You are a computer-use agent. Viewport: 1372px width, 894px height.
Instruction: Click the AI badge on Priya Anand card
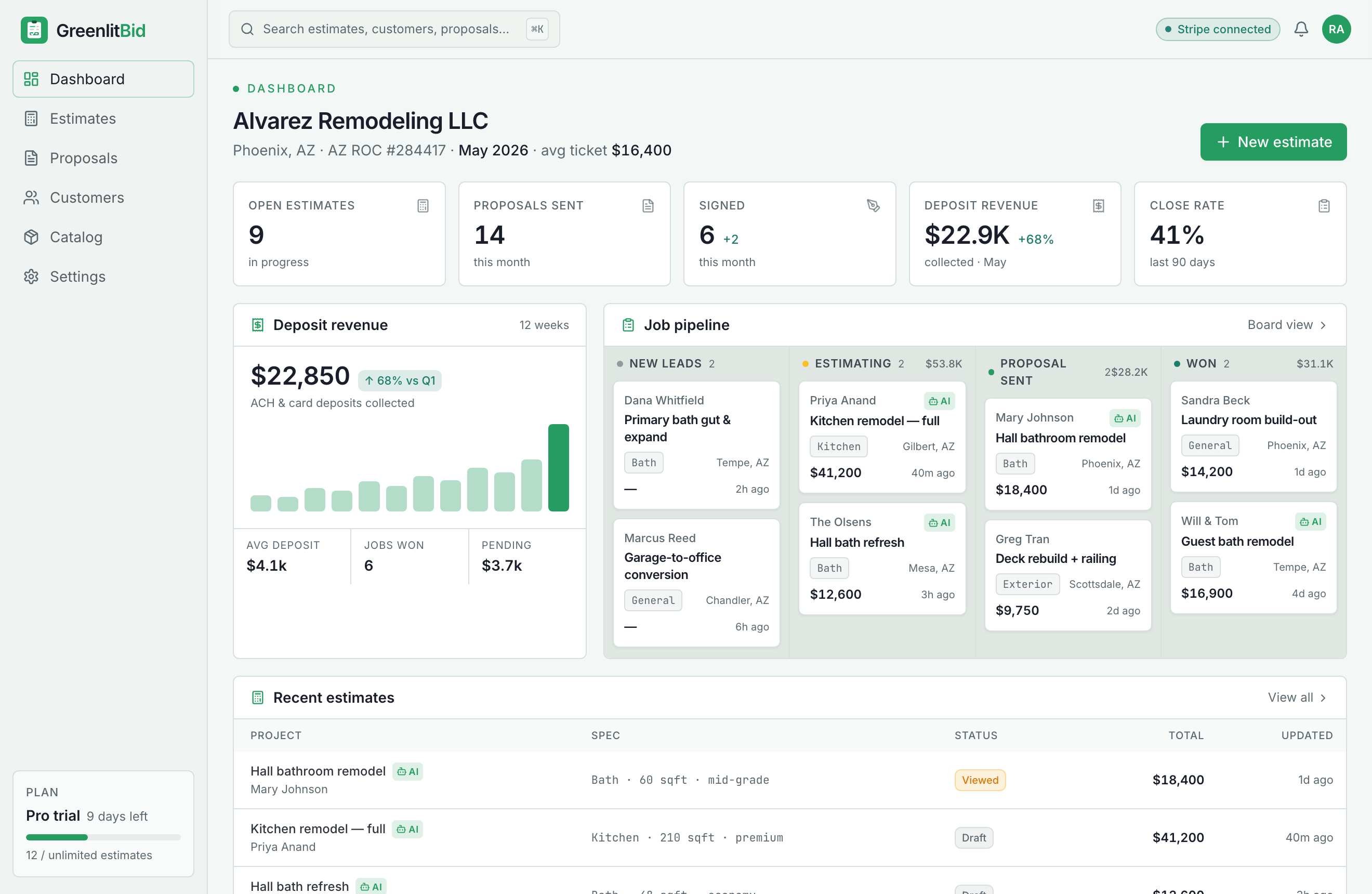[x=939, y=401]
